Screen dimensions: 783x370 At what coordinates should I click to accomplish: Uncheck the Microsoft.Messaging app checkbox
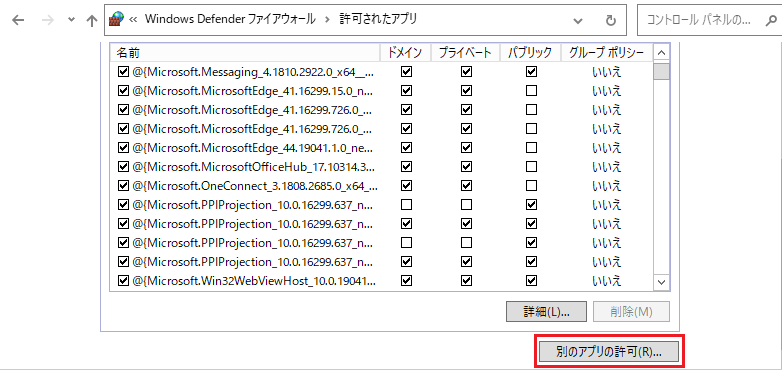click(x=123, y=72)
